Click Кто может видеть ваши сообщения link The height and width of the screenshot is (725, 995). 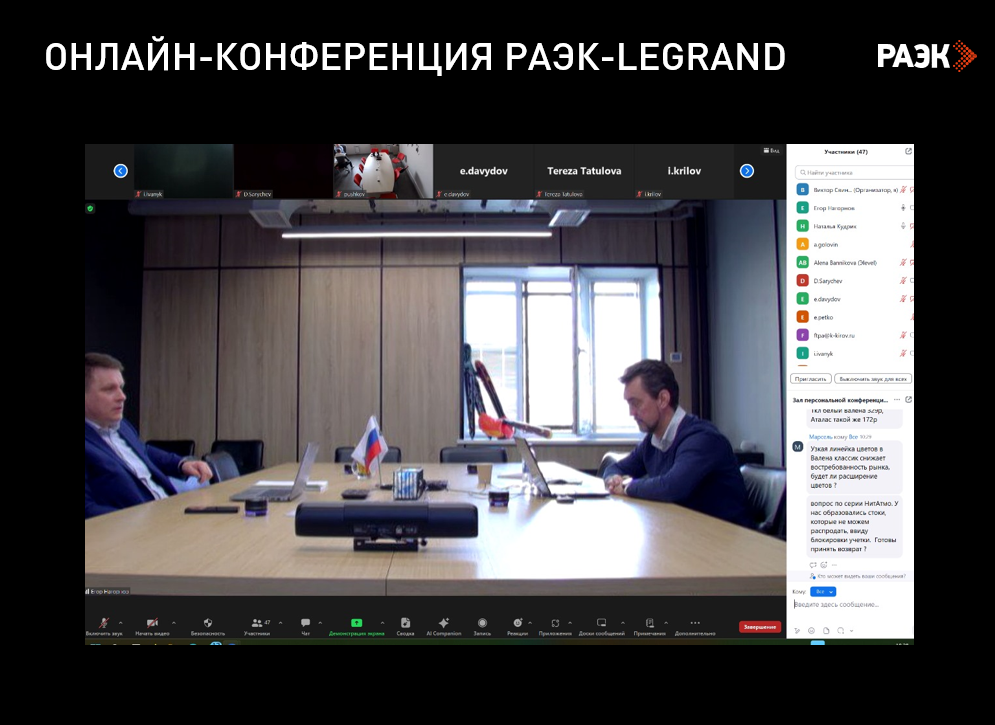pyautogui.click(x=861, y=576)
